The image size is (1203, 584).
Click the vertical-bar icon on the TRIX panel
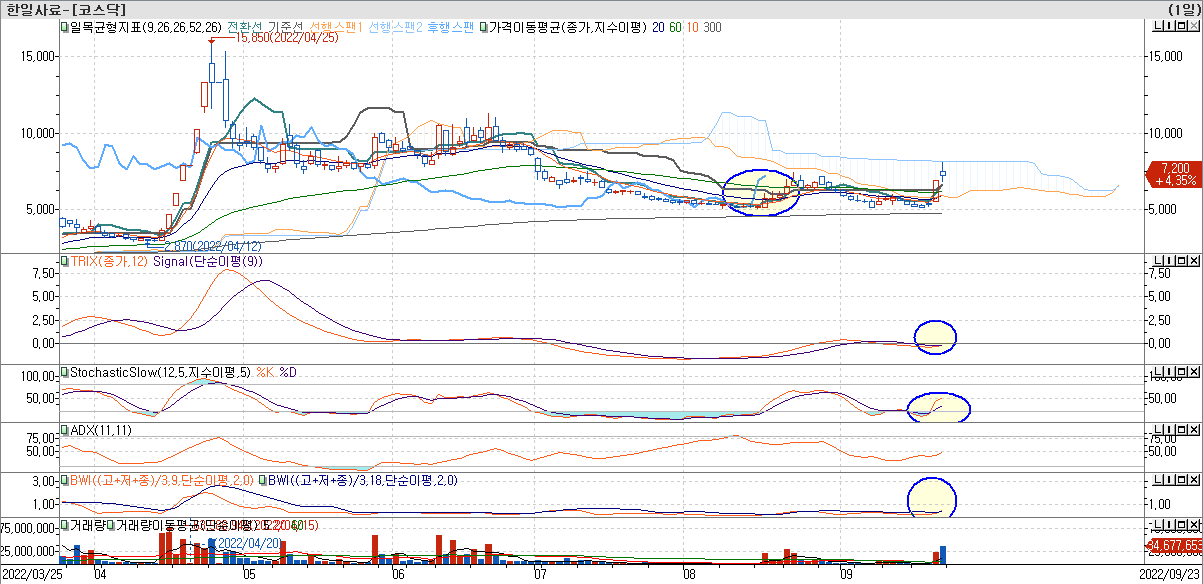1169,262
